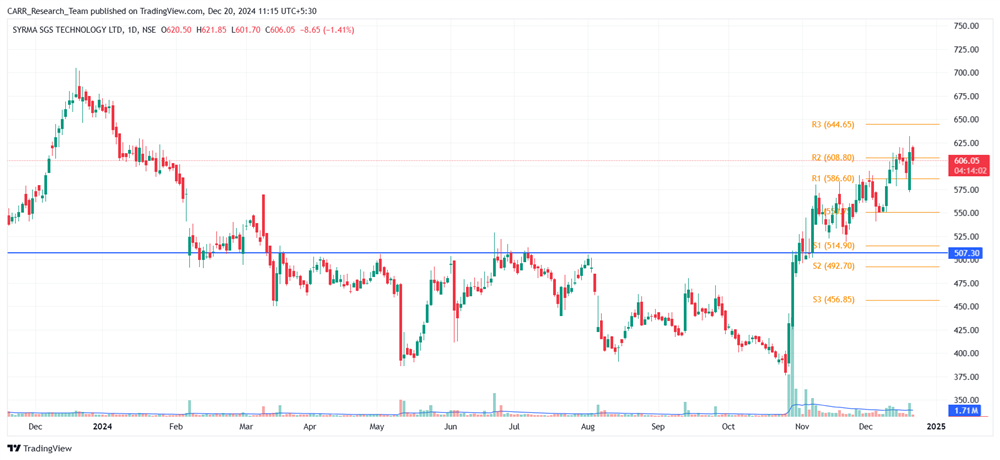Click the CARR_Research_Team publisher header text
Viewport: 1000px width, 460px height.
(x=45, y=10)
